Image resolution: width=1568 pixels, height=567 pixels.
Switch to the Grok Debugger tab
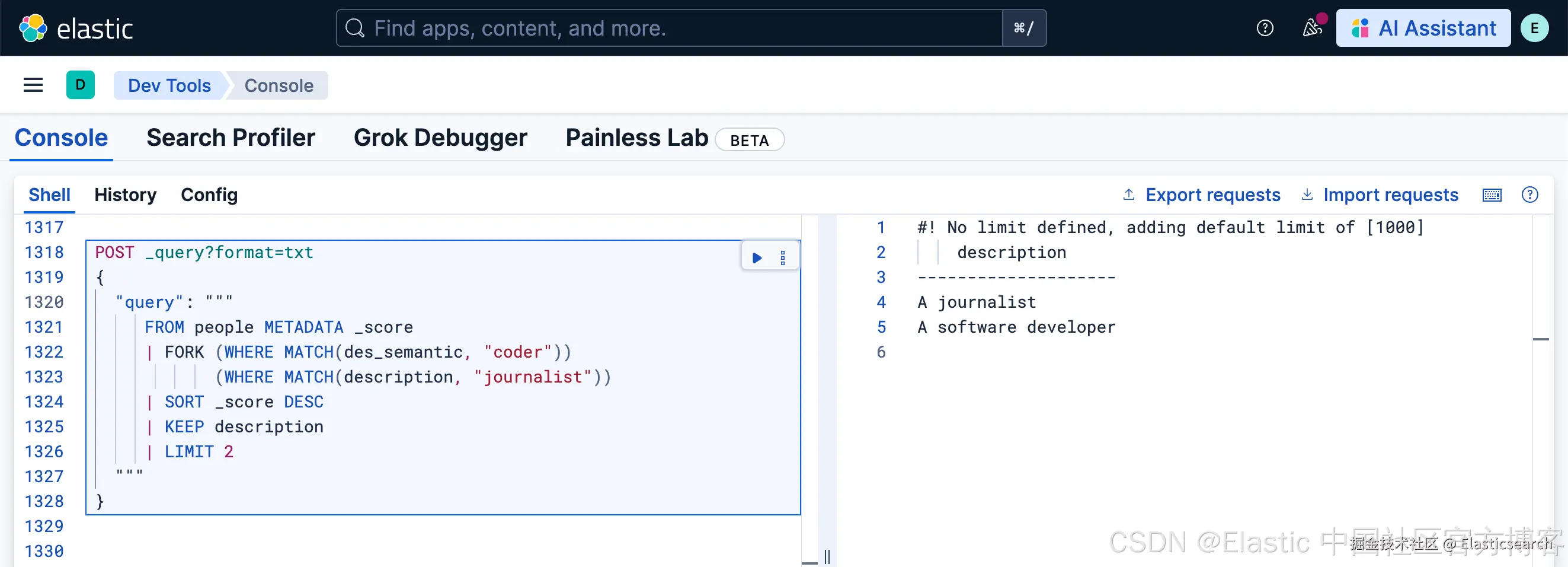coord(440,138)
